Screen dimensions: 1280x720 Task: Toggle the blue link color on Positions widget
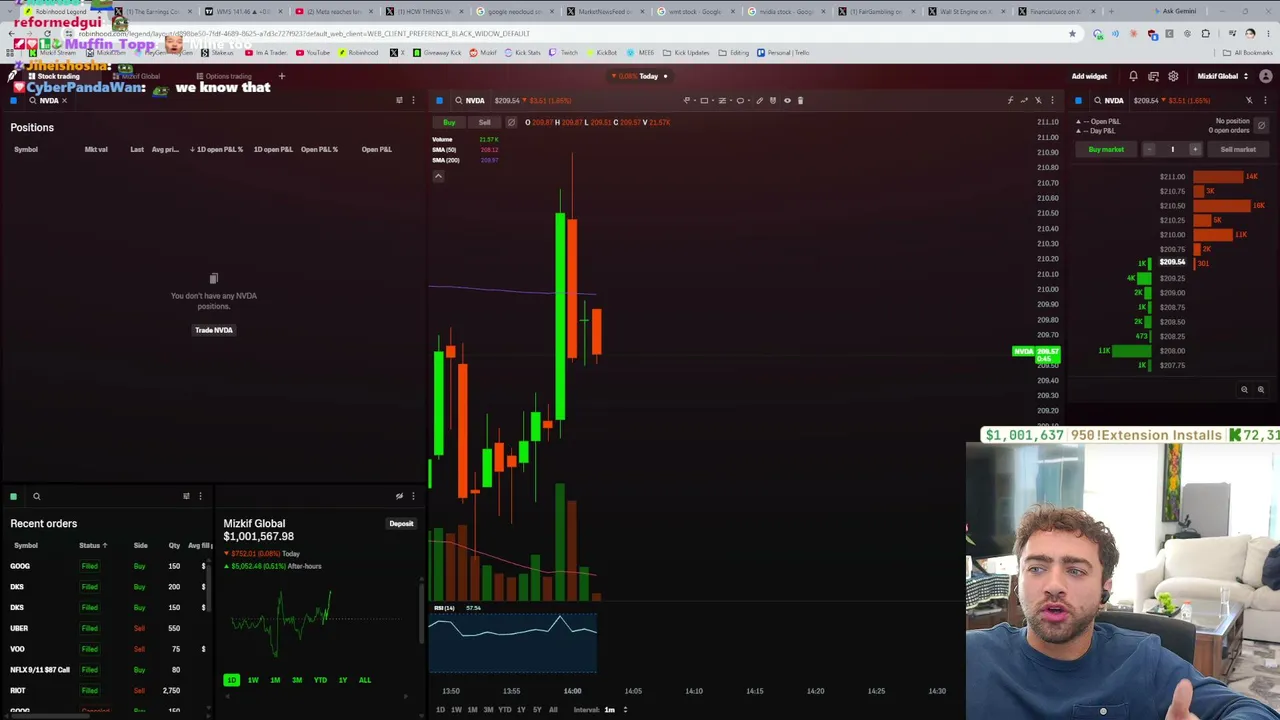point(14,101)
